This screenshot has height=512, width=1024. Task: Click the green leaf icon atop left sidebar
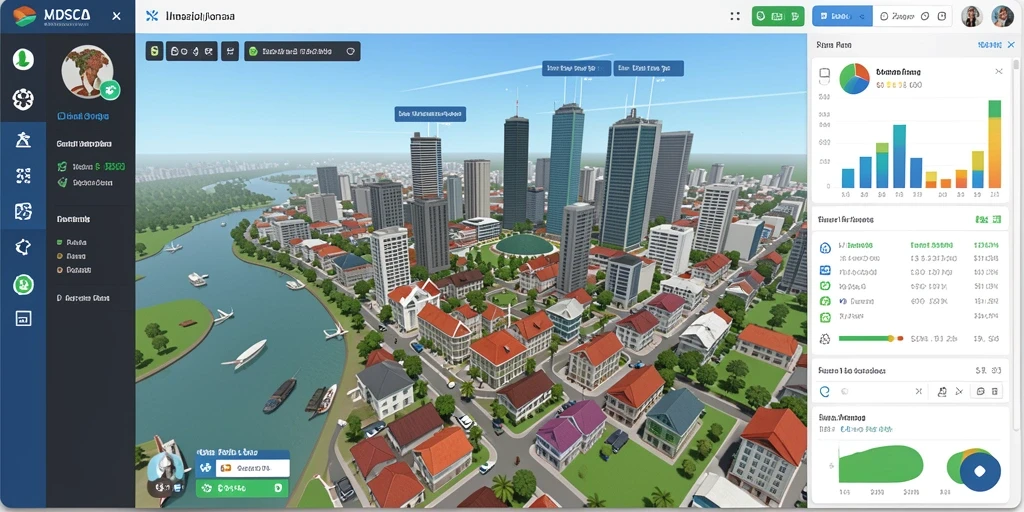(23, 59)
